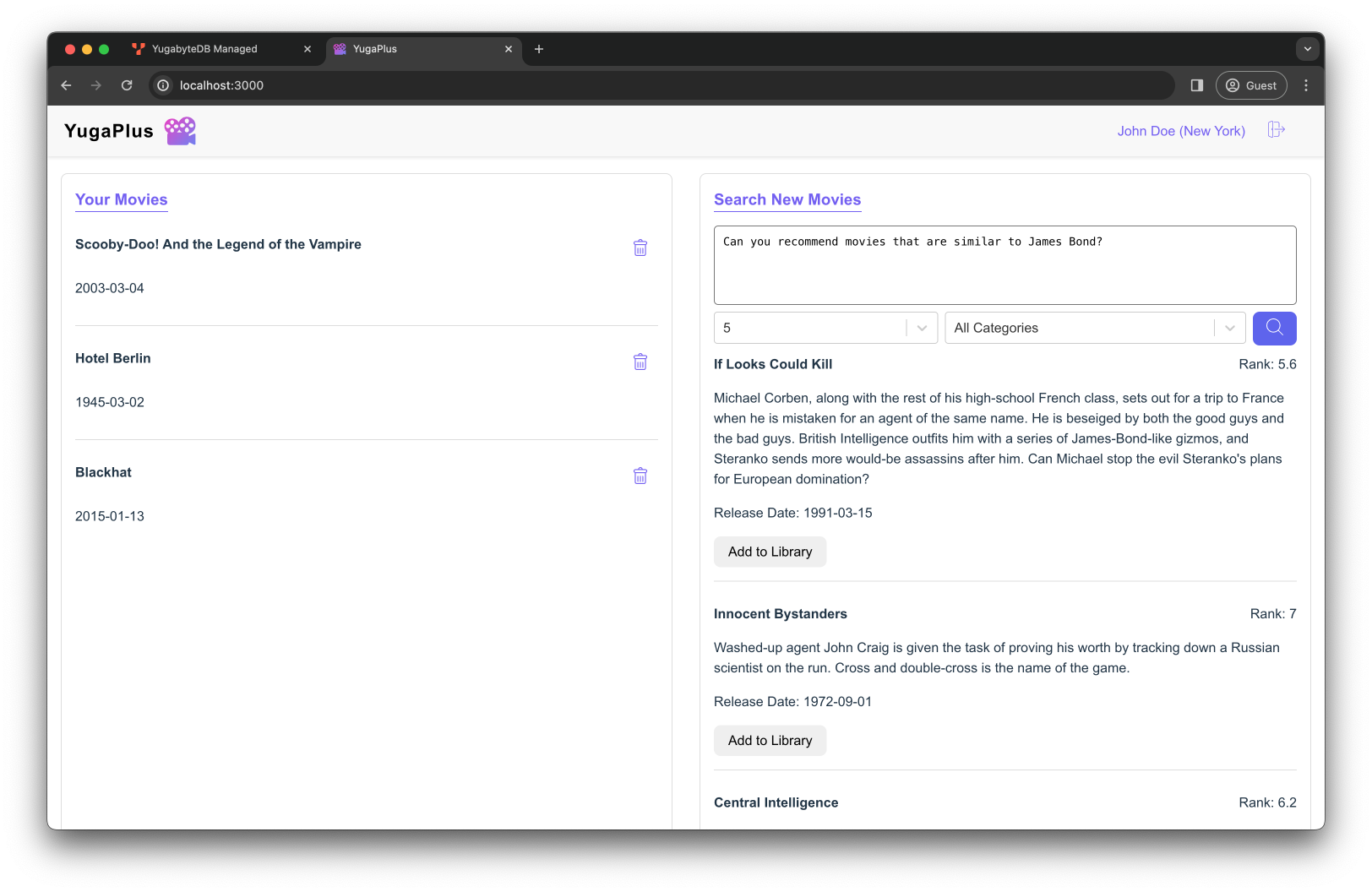
Task: Add Innocent Bystanders to library
Action: (x=770, y=740)
